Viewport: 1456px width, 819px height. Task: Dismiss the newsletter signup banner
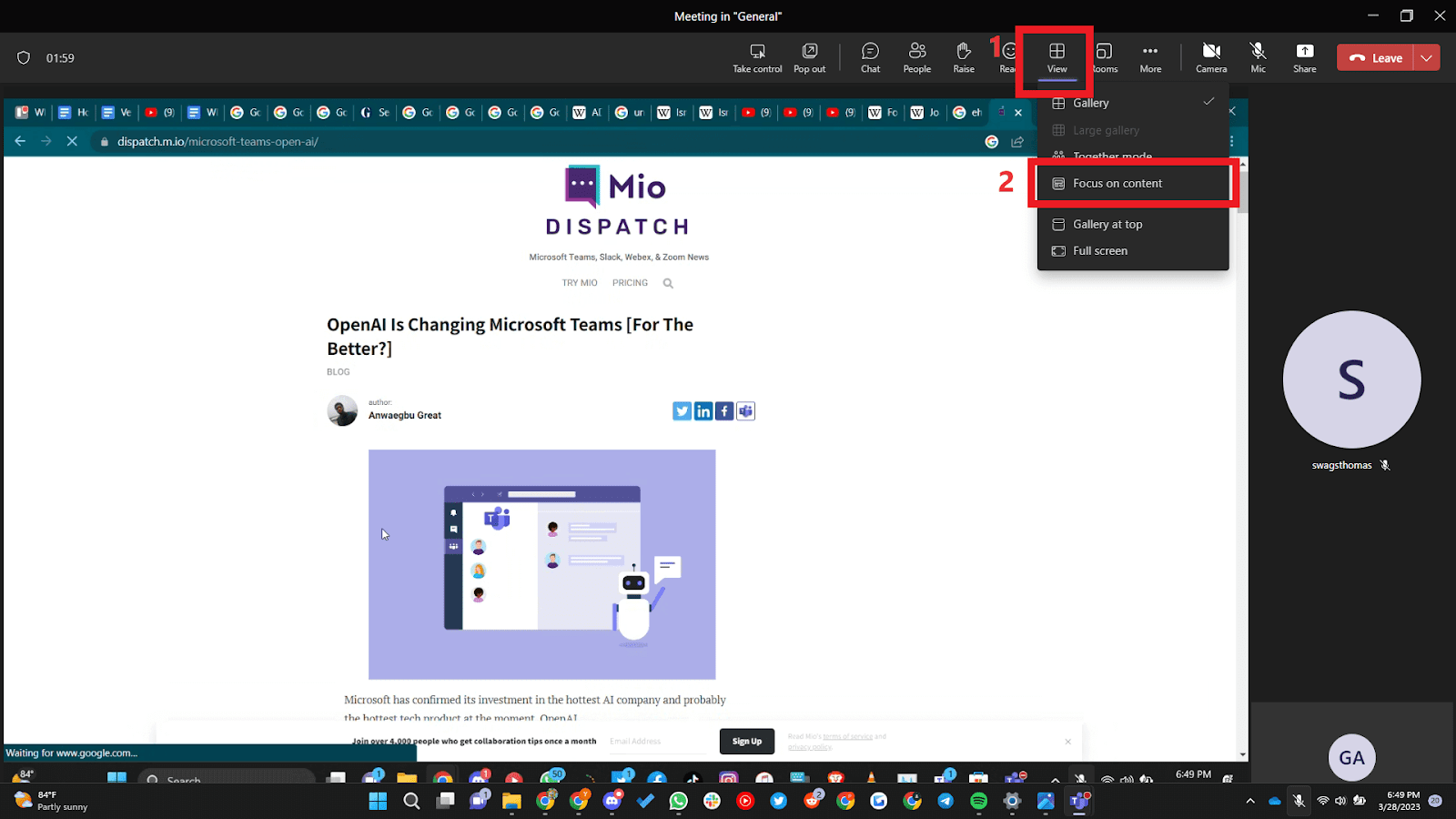[x=1067, y=742]
